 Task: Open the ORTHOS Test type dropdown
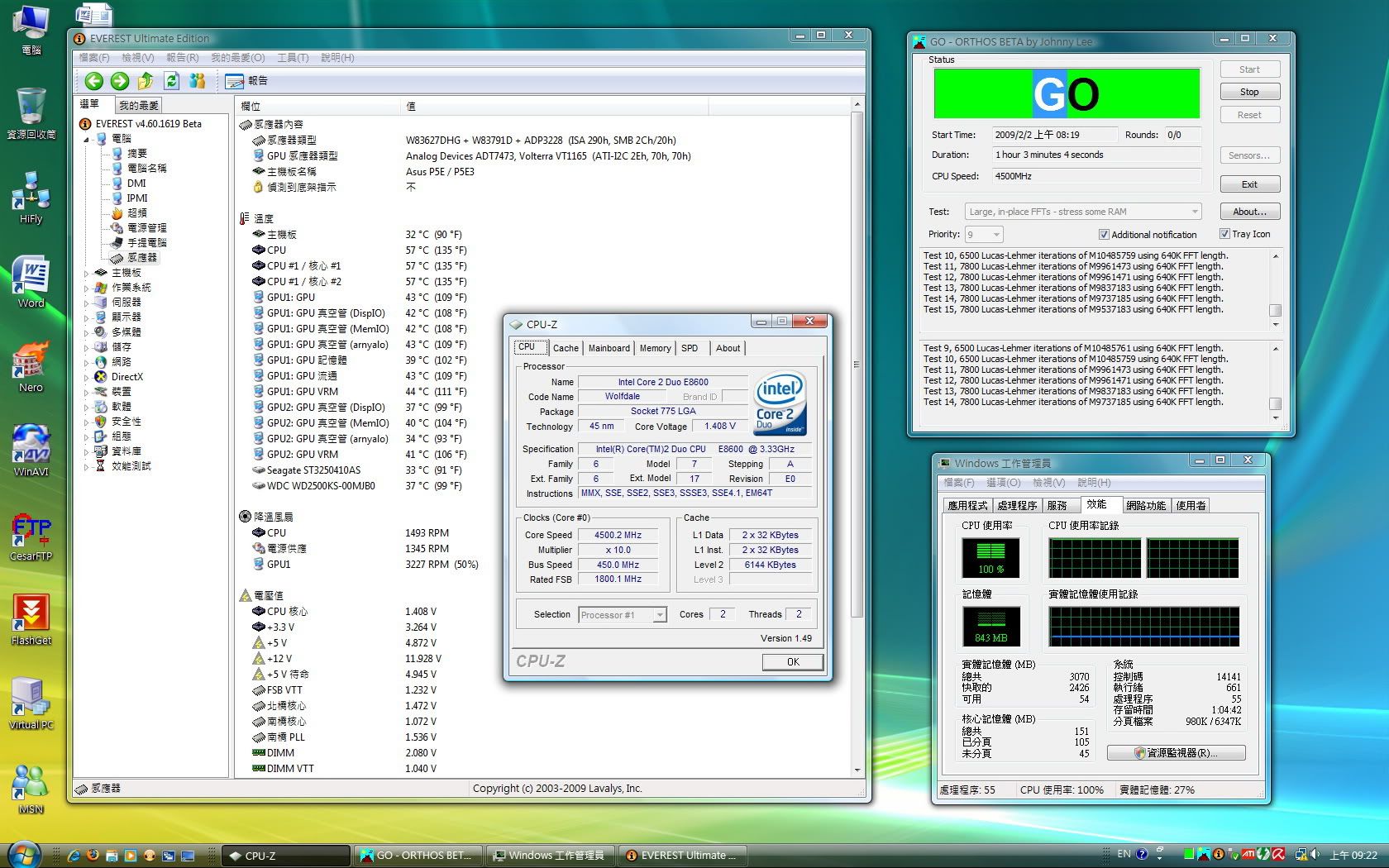point(1082,212)
